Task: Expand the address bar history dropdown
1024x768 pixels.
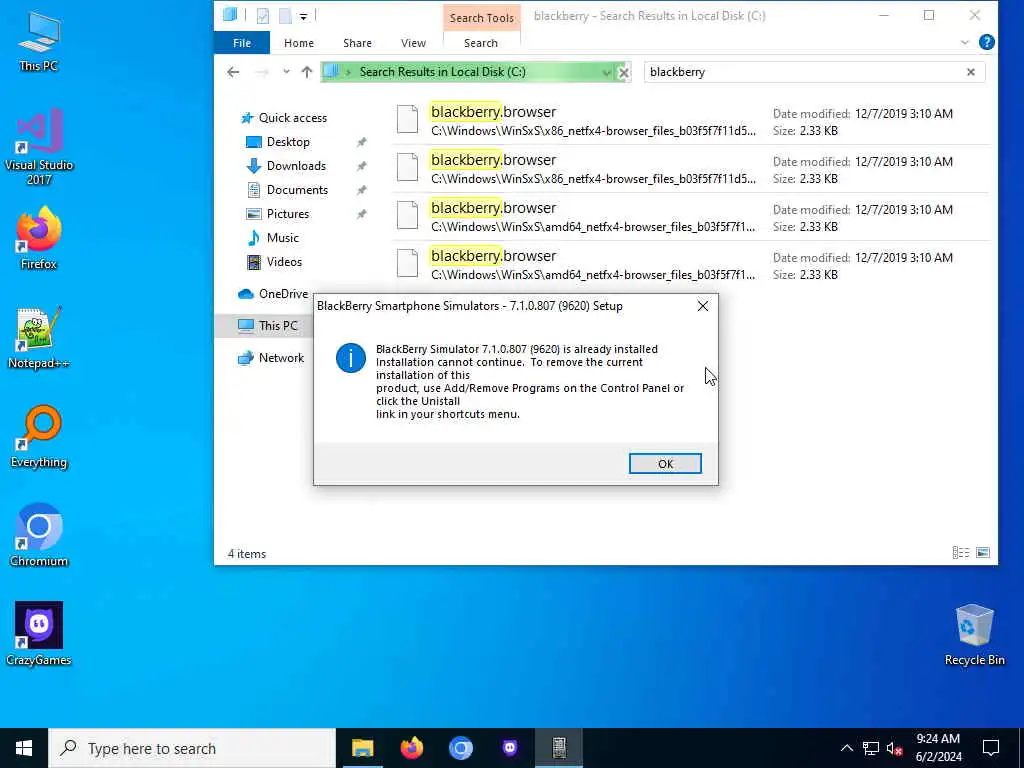Action: [x=607, y=72]
